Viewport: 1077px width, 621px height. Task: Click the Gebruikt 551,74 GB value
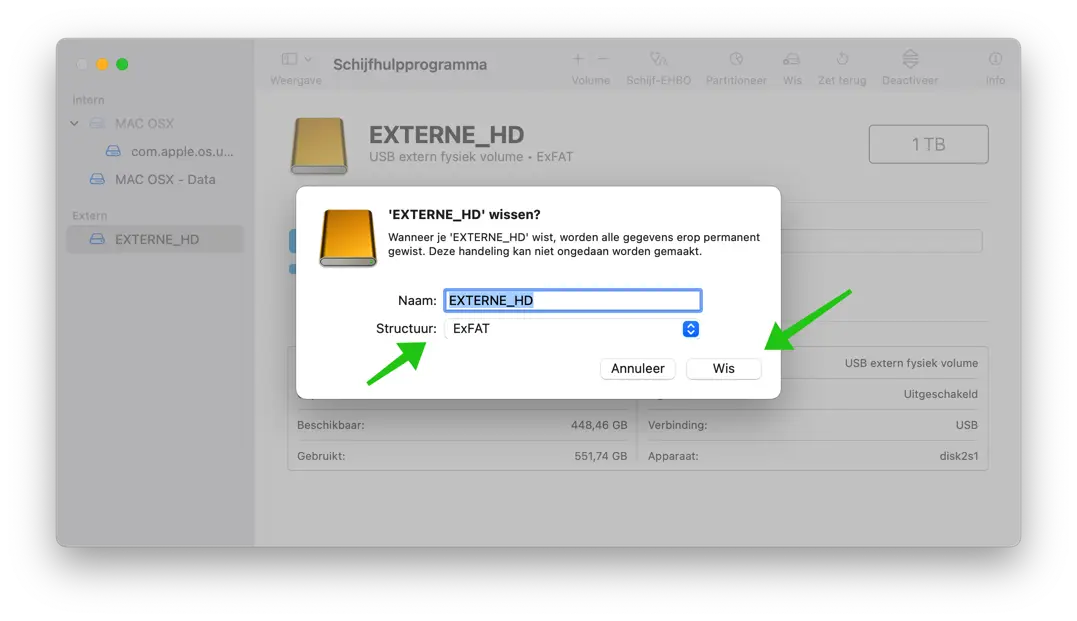tap(600, 456)
